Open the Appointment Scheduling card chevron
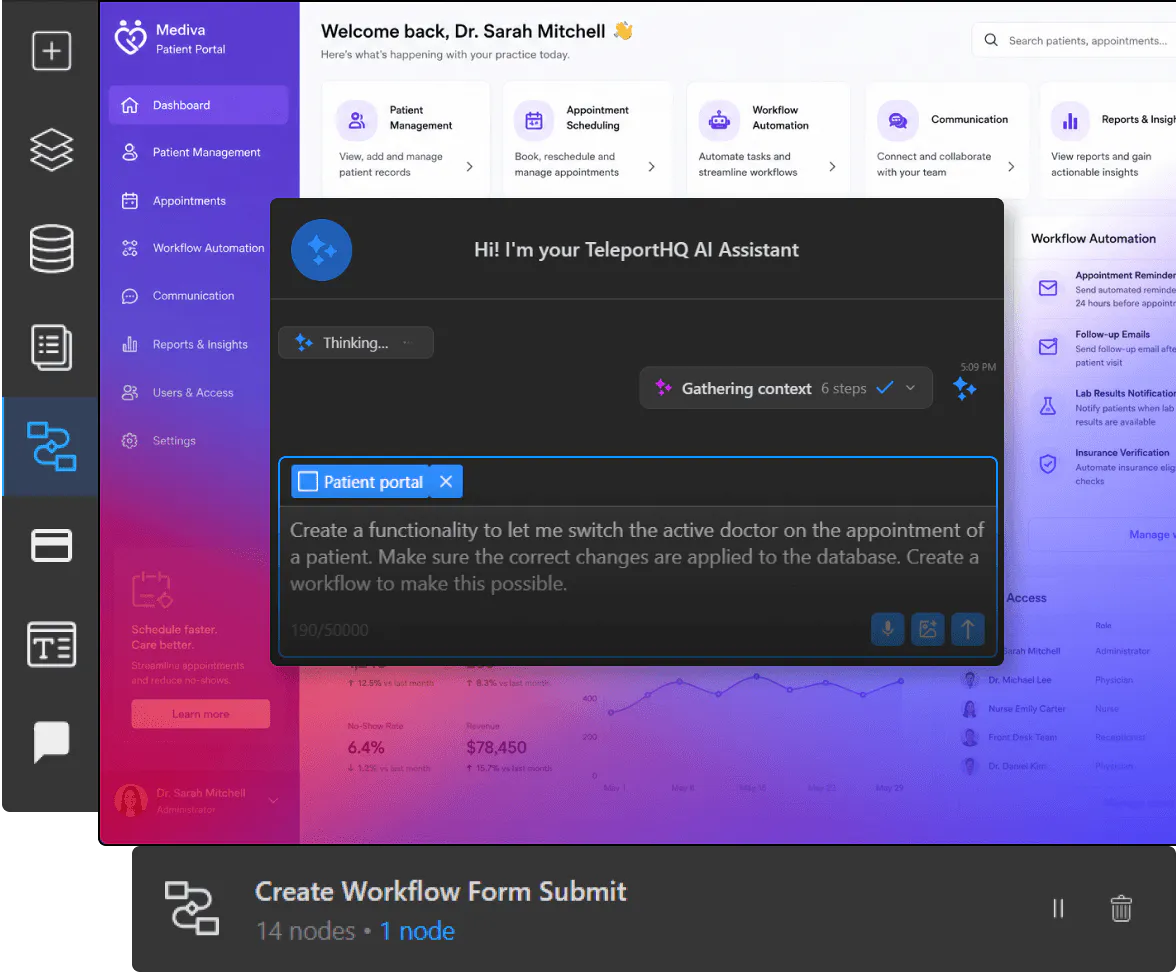The width and height of the screenshot is (1176, 972). pos(651,166)
